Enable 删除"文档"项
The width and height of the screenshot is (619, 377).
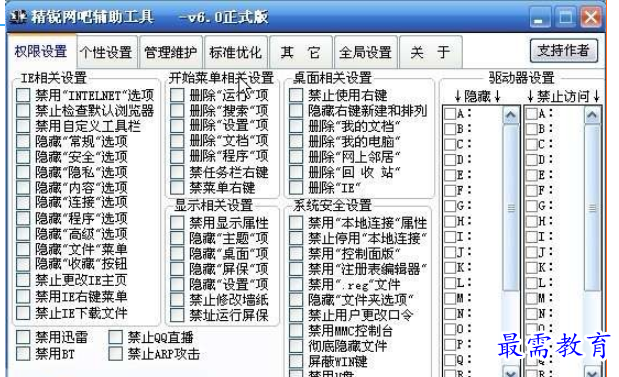177,141
